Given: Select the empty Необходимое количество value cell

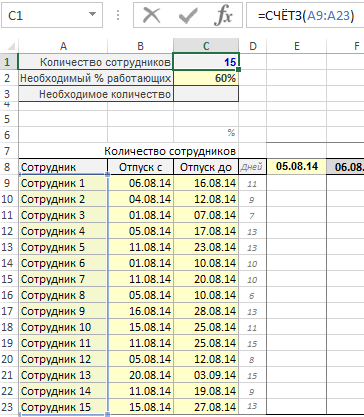Looking at the screenshot, I should 206,94.
